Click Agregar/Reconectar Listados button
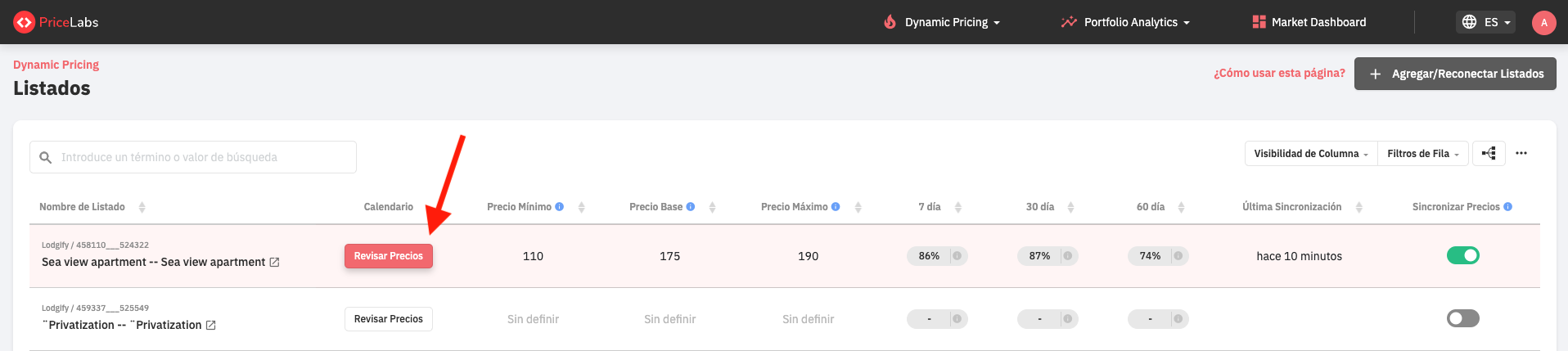 1455,74
